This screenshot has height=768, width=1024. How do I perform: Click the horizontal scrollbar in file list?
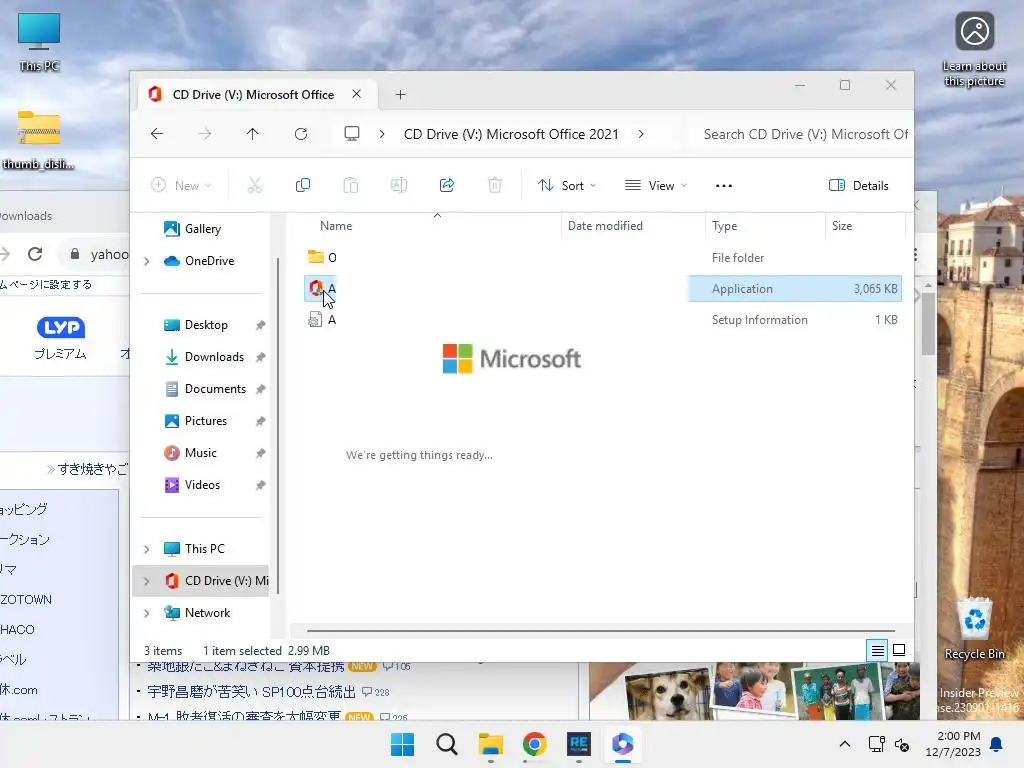pyautogui.click(x=600, y=631)
